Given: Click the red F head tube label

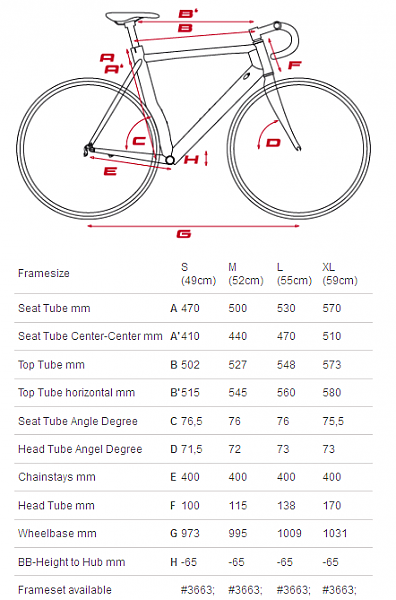Looking at the screenshot, I should [x=294, y=65].
